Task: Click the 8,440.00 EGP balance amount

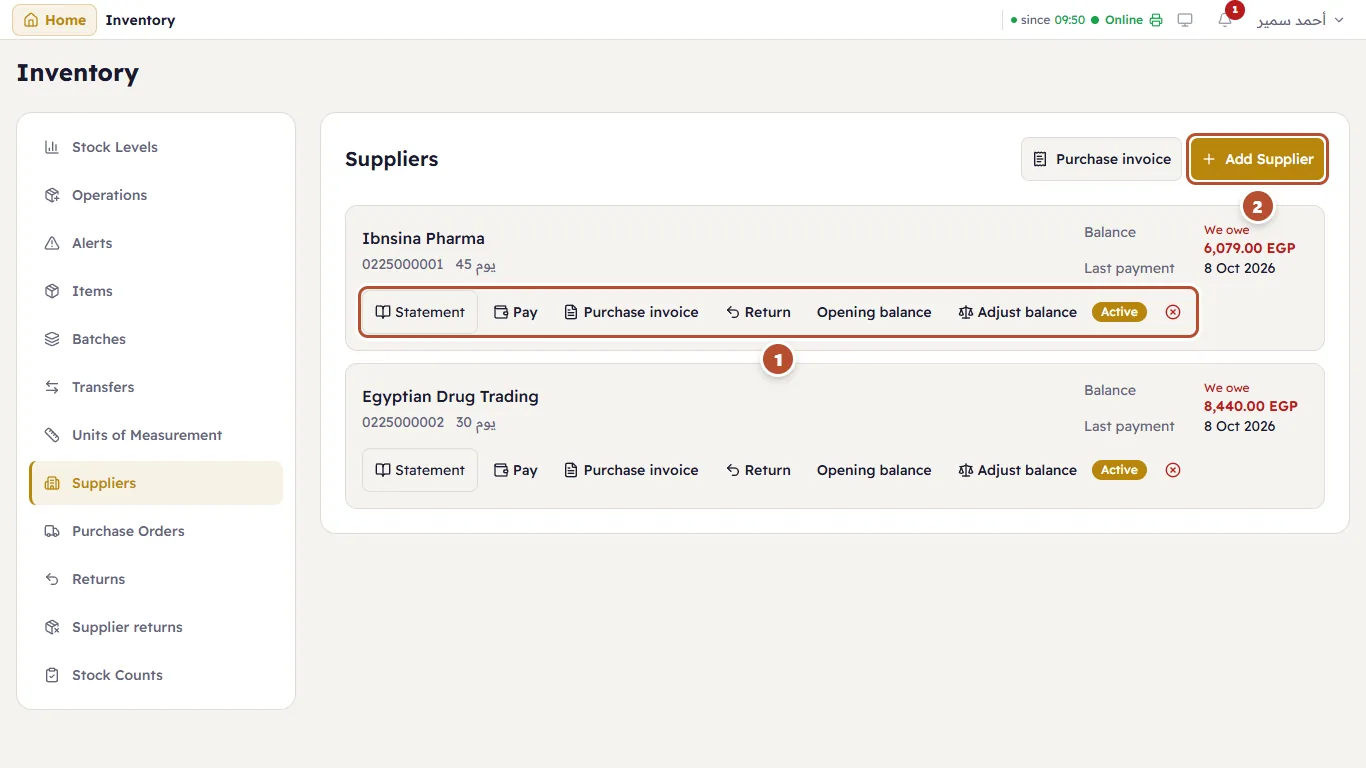Action: pyautogui.click(x=1250, y=406)
